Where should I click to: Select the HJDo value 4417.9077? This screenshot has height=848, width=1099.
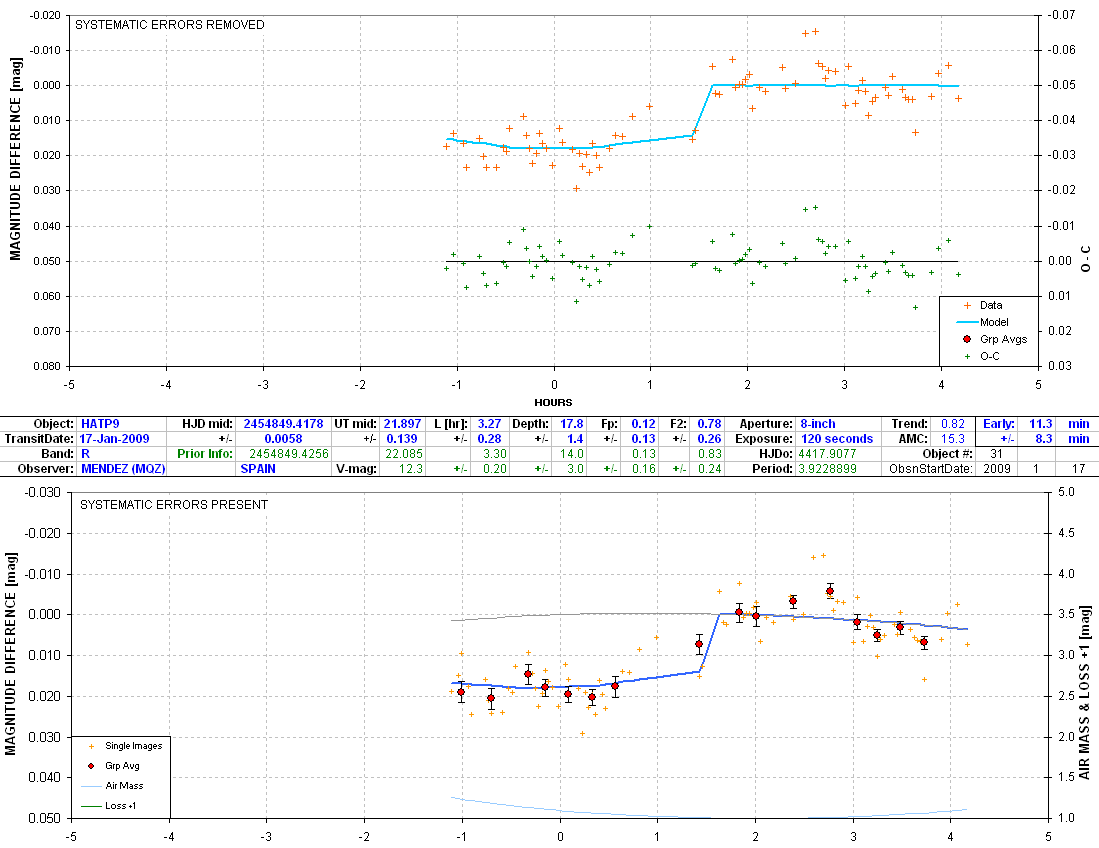click(x=828, y=453)
